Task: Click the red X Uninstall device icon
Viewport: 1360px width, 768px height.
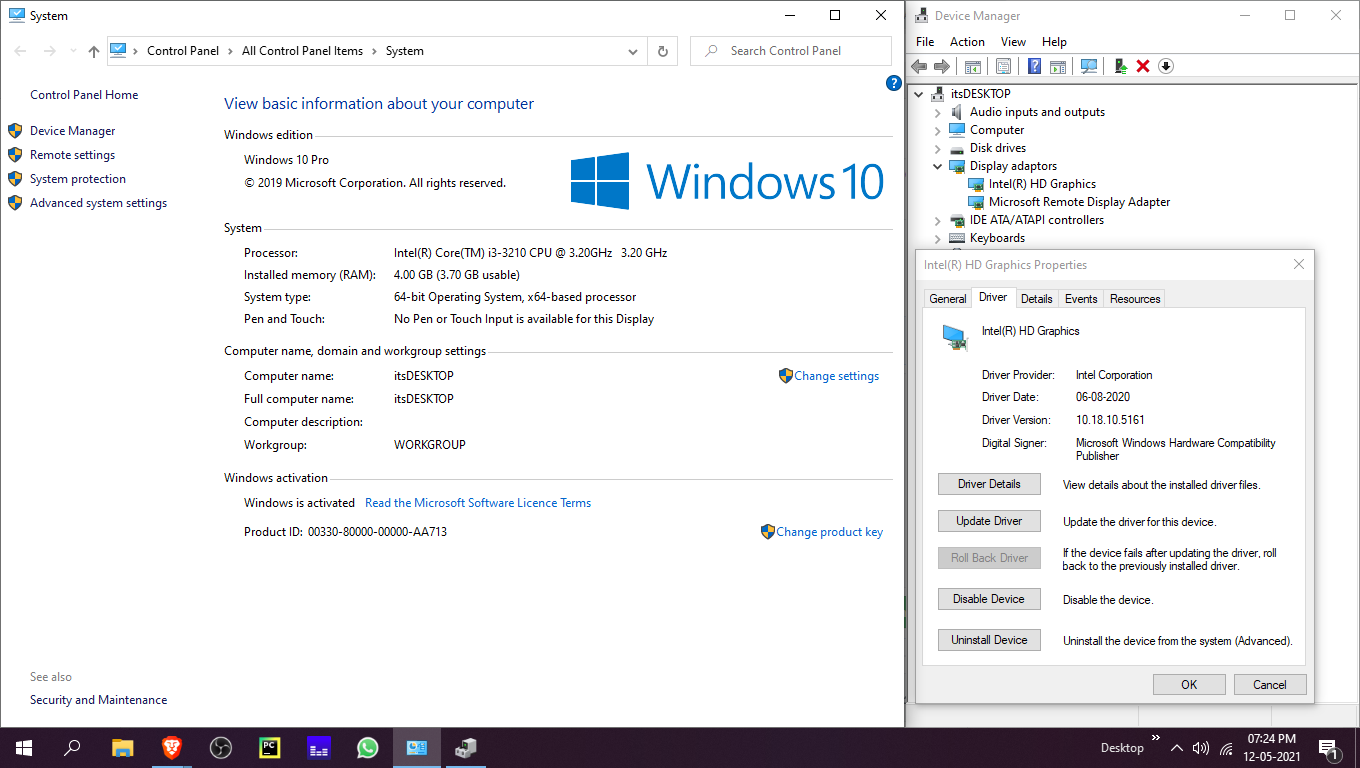Action: click(x=1143, y=66)
